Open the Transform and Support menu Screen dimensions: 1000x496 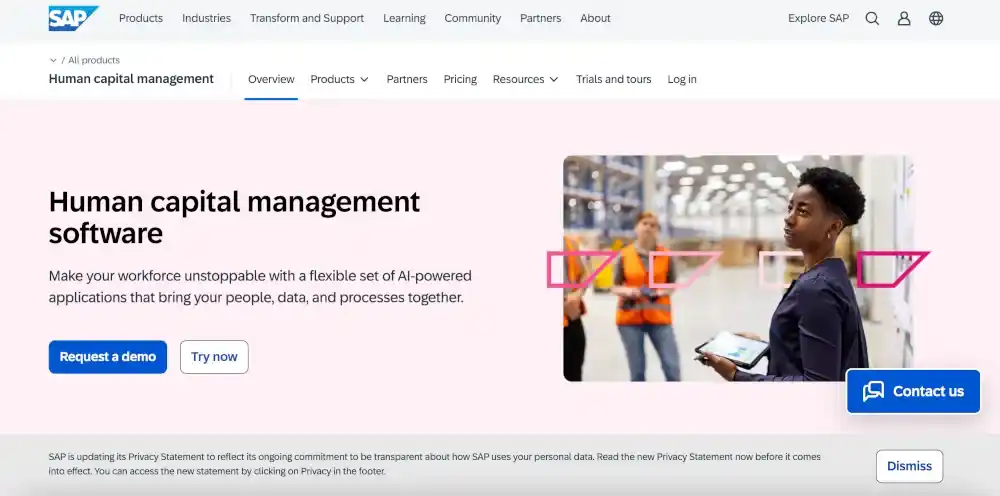[307, 18]
